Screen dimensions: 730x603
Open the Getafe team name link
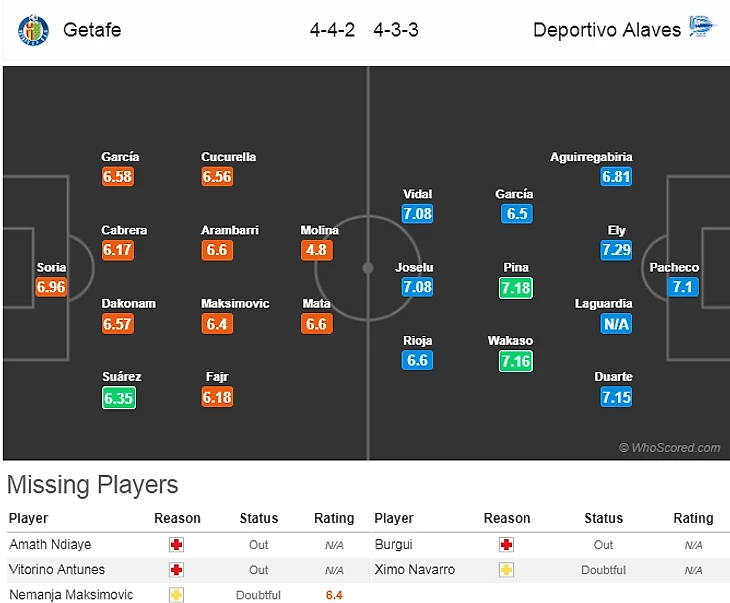[92, 29]
